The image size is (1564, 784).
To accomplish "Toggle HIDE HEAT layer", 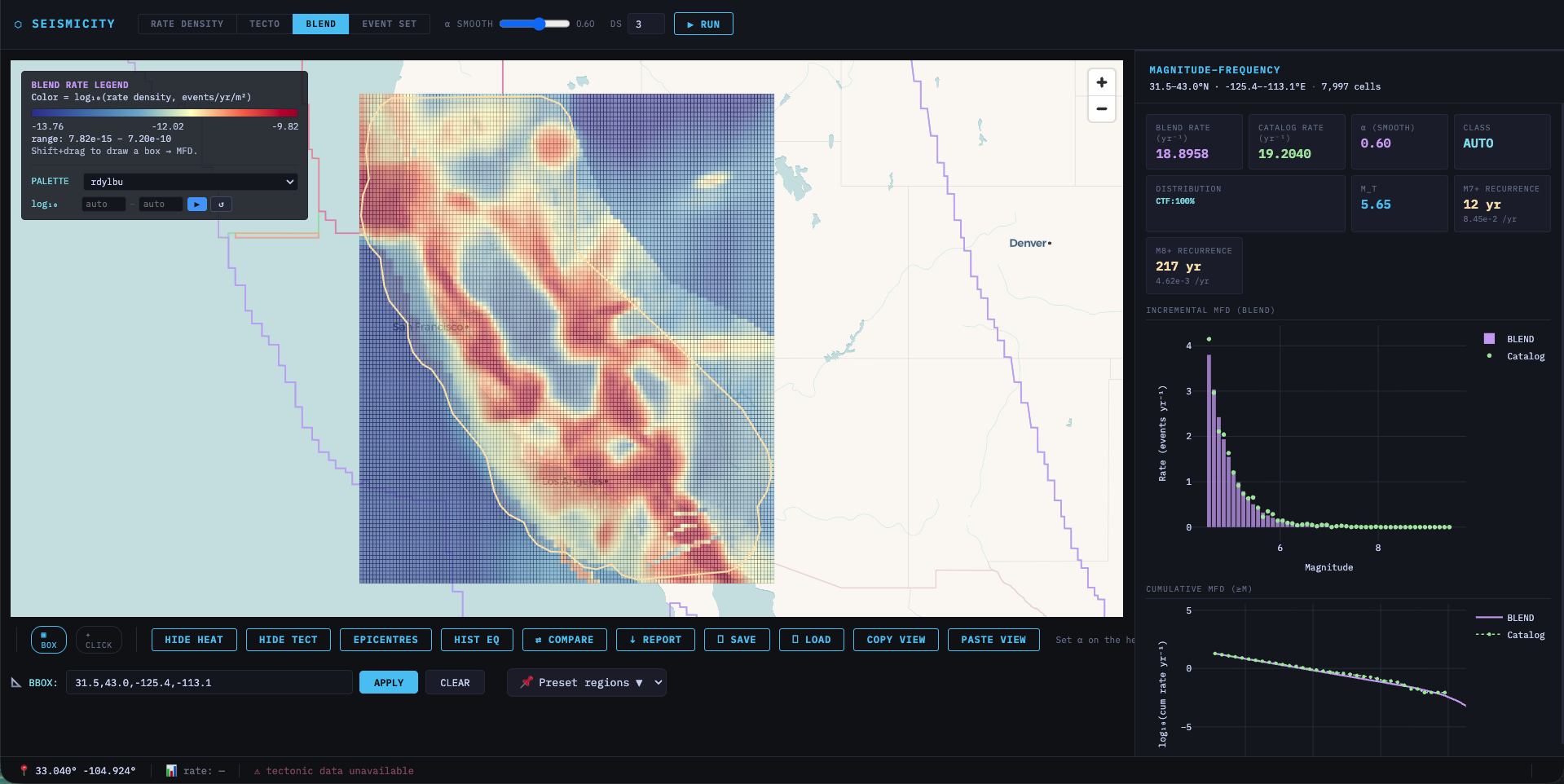I will [194, 640].
